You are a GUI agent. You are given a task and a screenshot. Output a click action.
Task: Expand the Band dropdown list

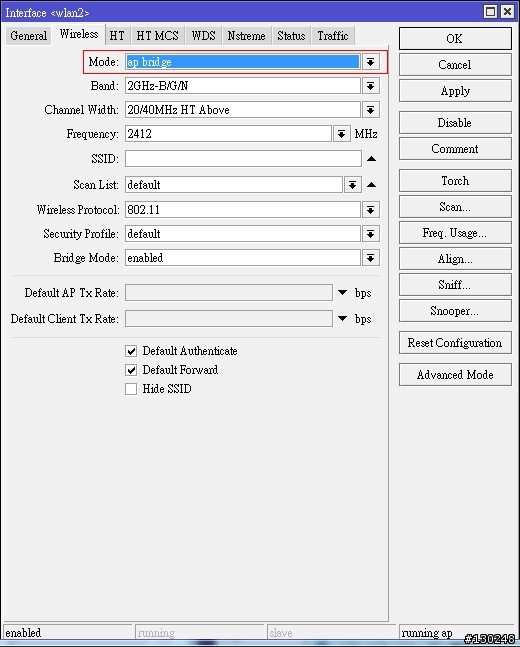click(371, 86)
